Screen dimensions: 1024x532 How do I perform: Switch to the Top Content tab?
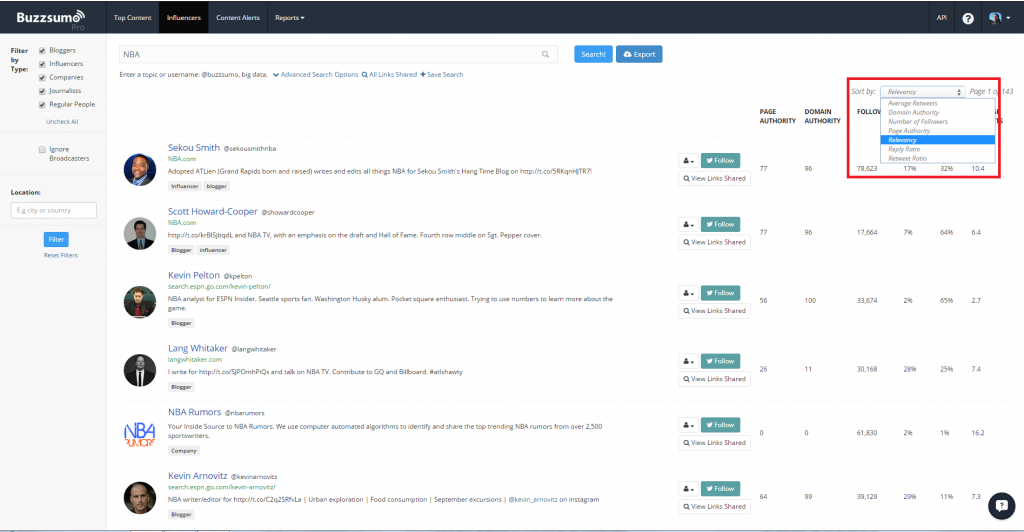pos(132,18)
